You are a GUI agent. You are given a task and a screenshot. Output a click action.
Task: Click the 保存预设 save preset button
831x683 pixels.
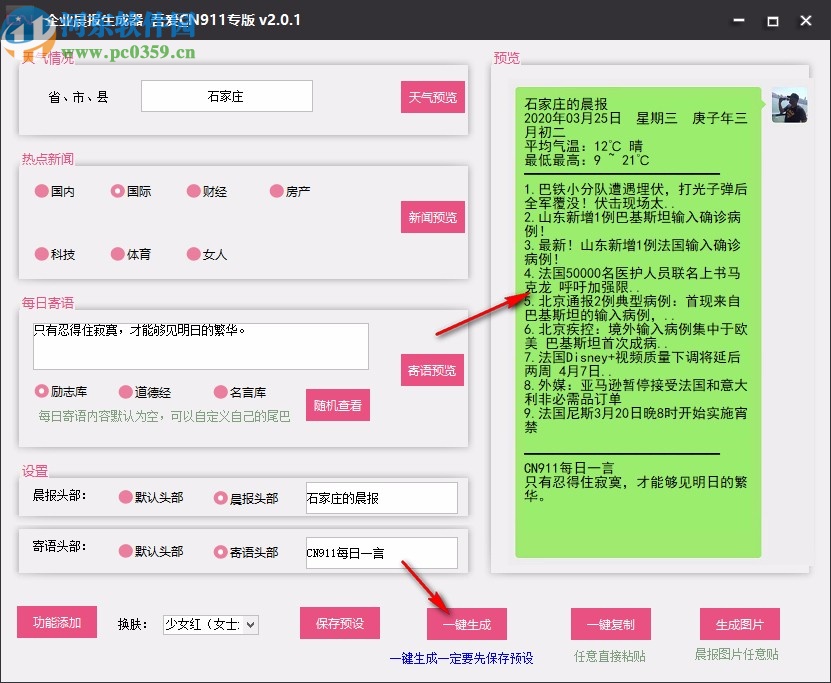pos(340,622)
